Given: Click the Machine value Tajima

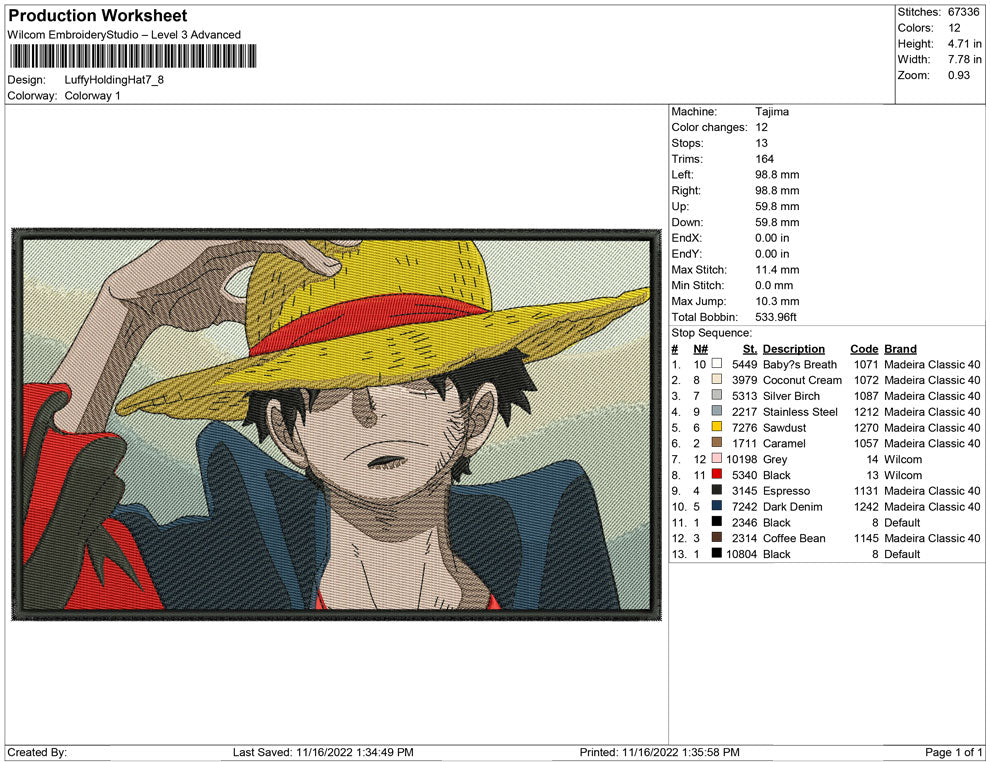Looking at the screenshot, I should [x=772, y=112].
